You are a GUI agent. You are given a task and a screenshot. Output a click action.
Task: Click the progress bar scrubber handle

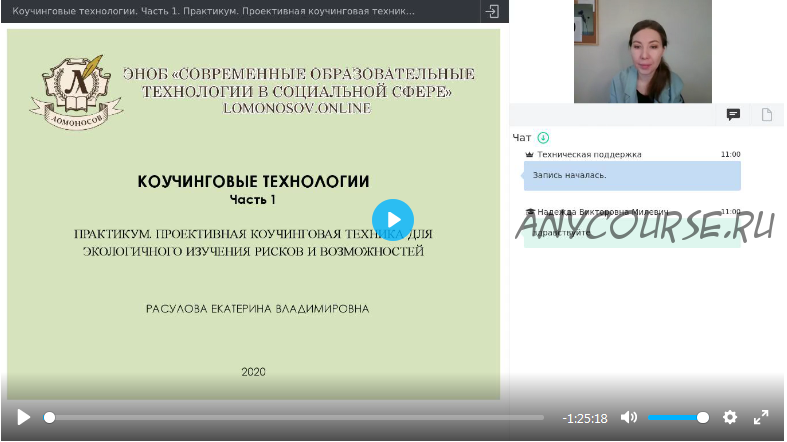point(49,417)
